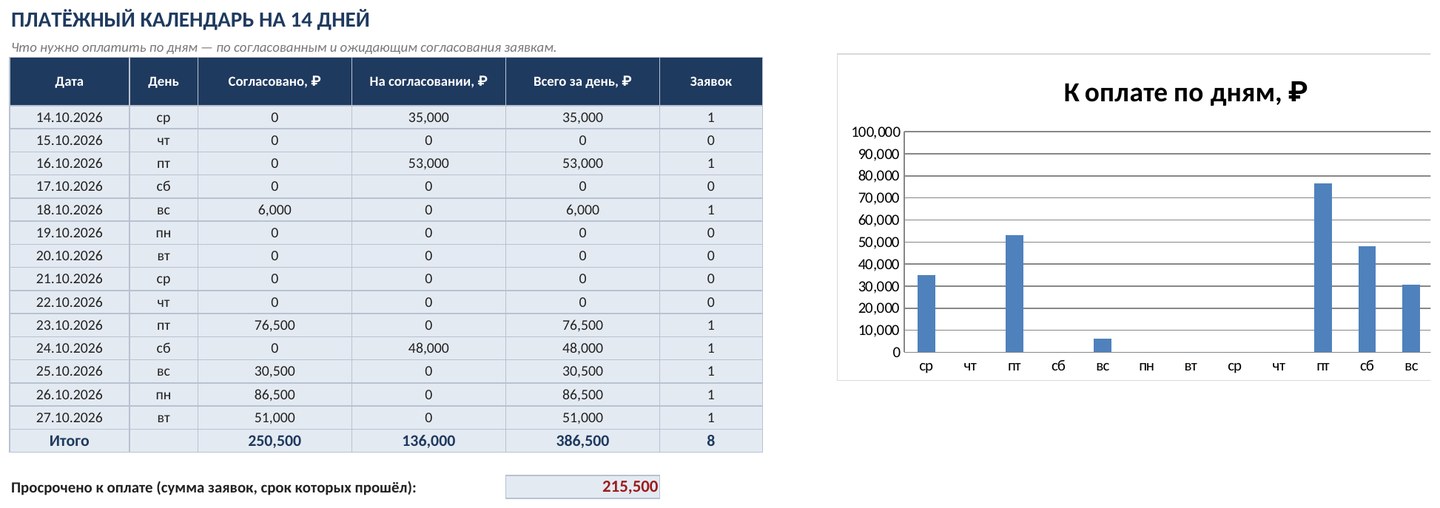
Task: Select the date cell 27.10.2026
Action: pos(69,417)
